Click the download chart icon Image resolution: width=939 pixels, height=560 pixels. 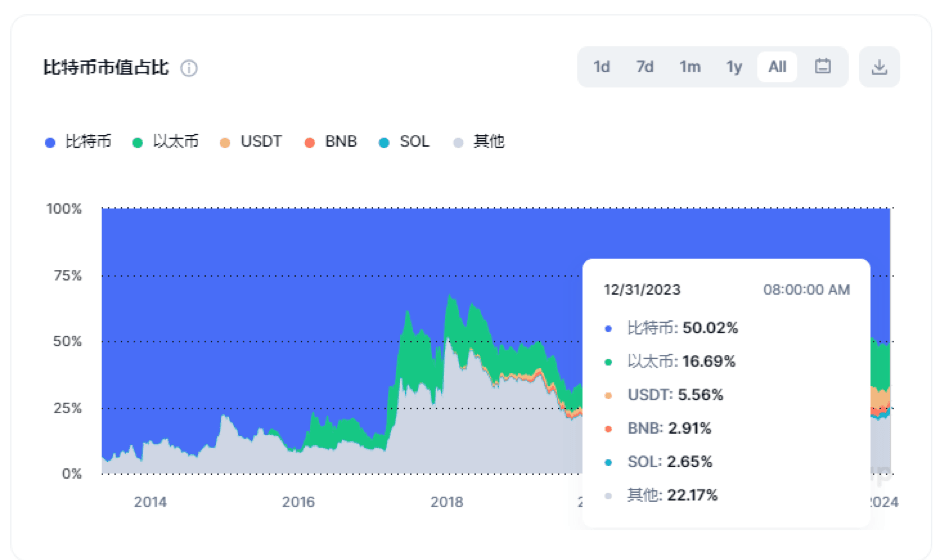tap(879, 67)
